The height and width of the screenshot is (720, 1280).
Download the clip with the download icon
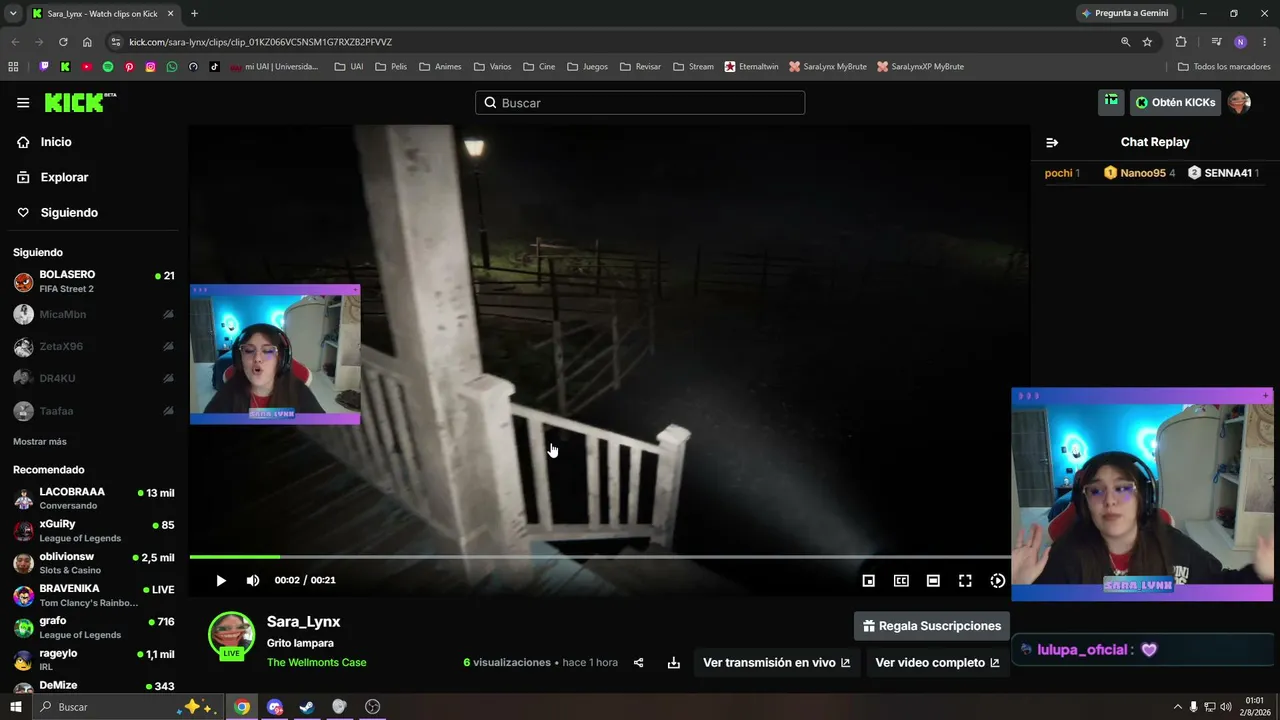(674, 663)
